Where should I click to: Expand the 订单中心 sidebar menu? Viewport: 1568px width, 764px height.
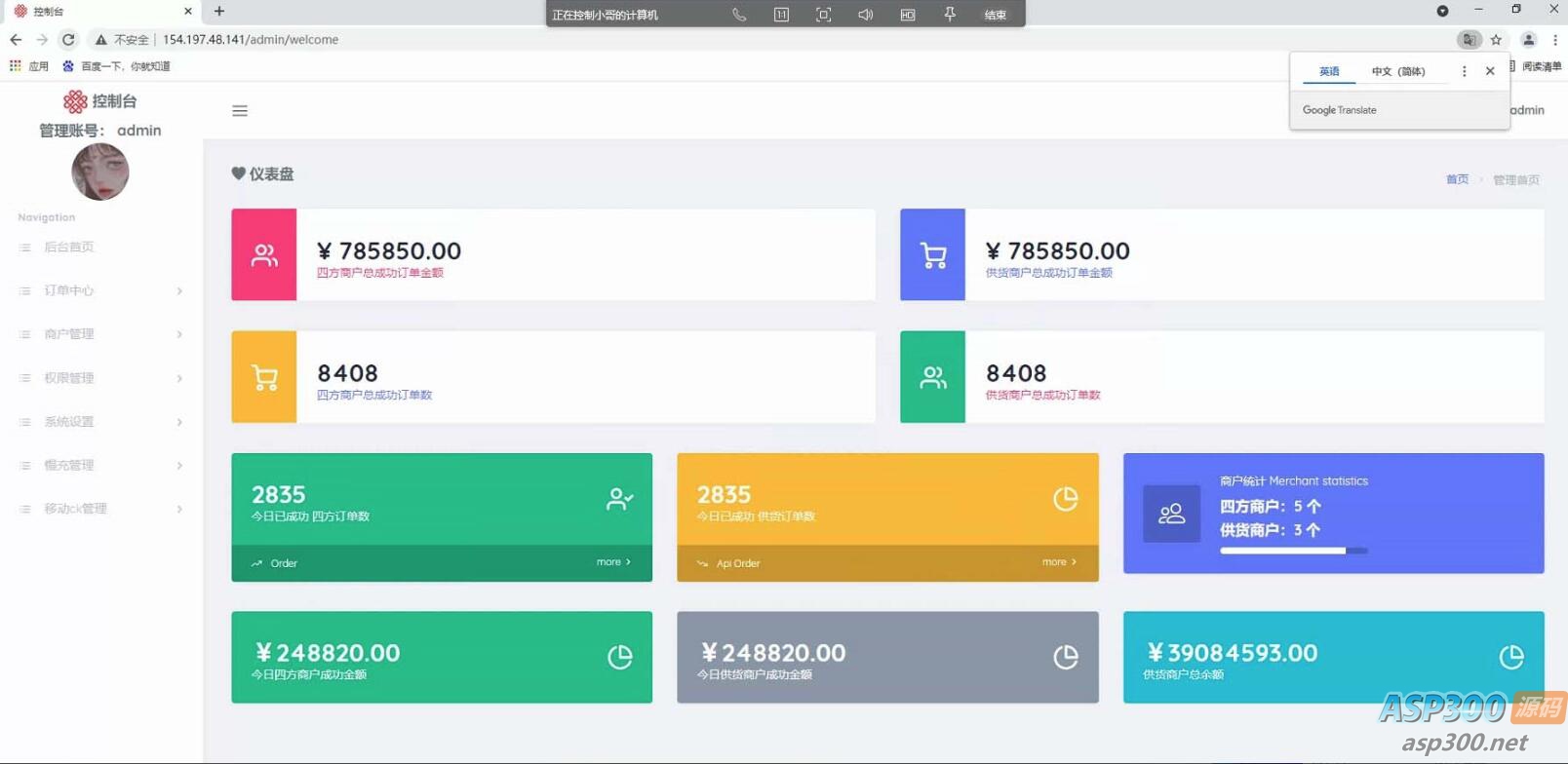click(x=99, y=290)
